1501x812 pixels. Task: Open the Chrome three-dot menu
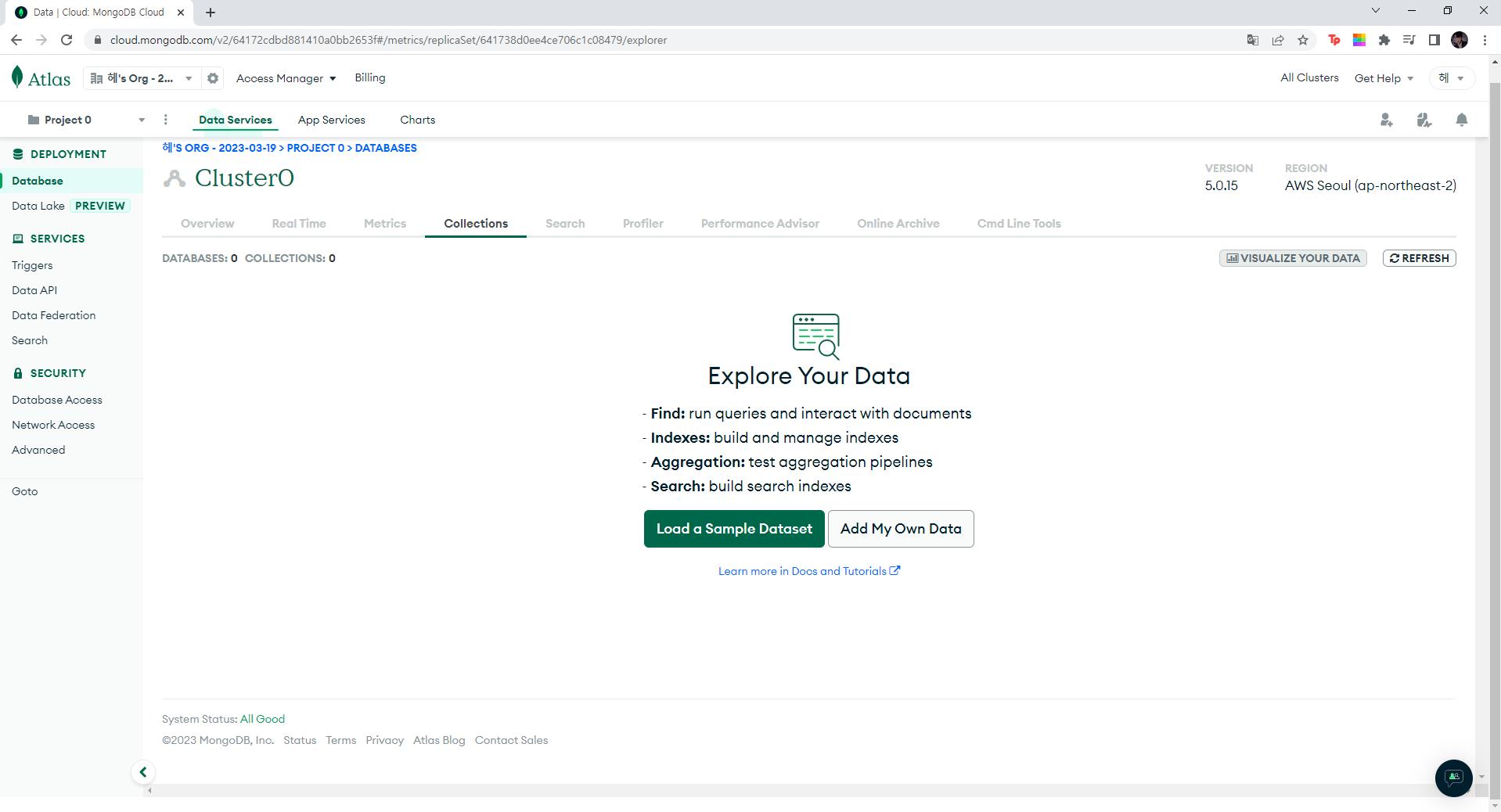(1485, 40)
